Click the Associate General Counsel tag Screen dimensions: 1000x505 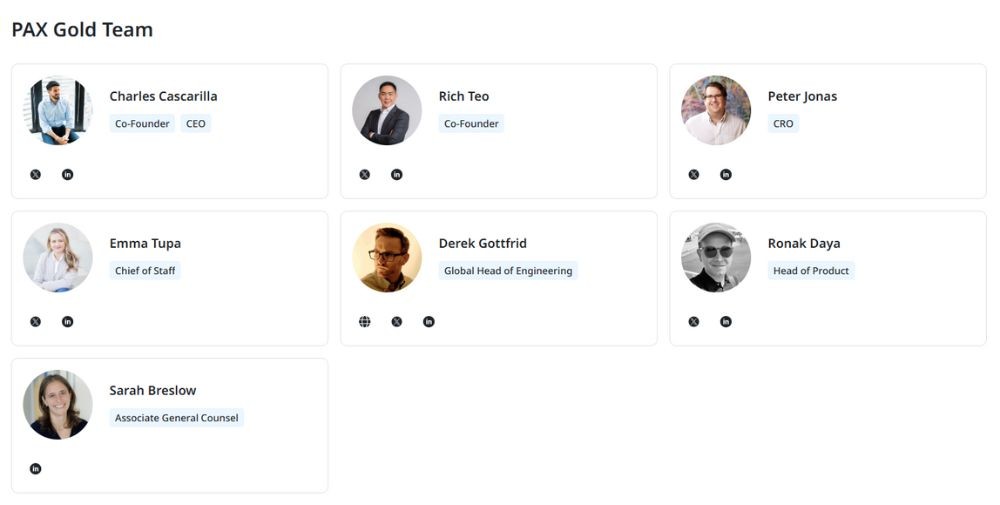pos(177,418)
